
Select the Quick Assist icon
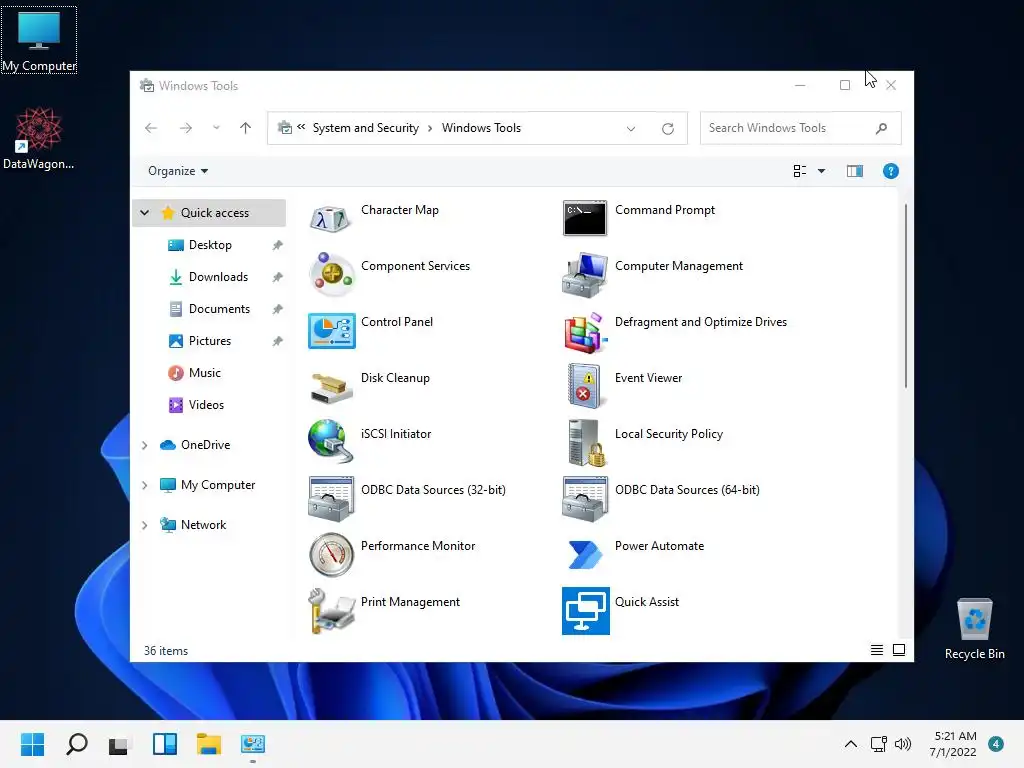tap(586, 611)
